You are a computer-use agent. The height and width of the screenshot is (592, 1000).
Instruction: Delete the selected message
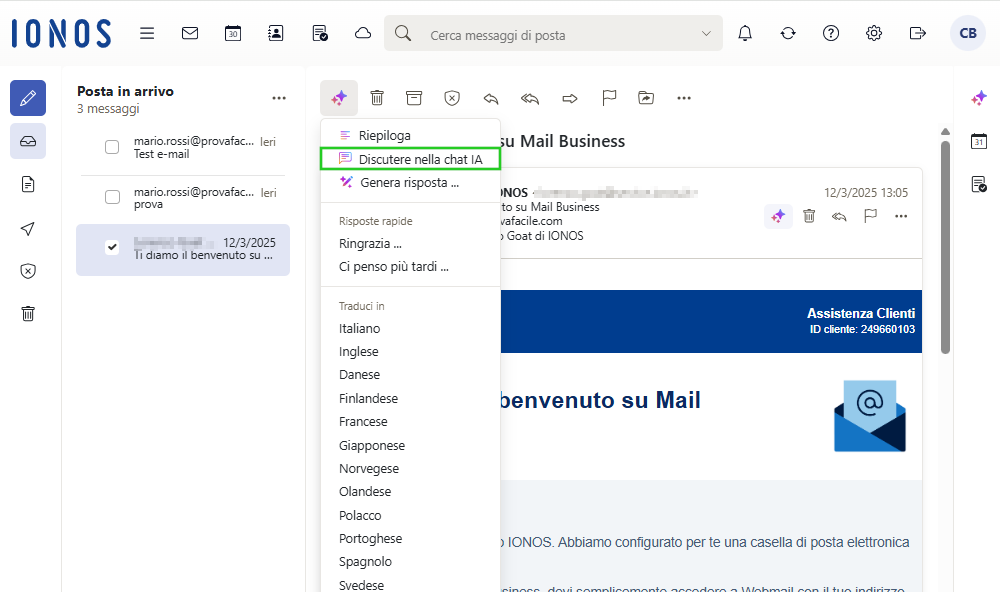pos(377,98)
